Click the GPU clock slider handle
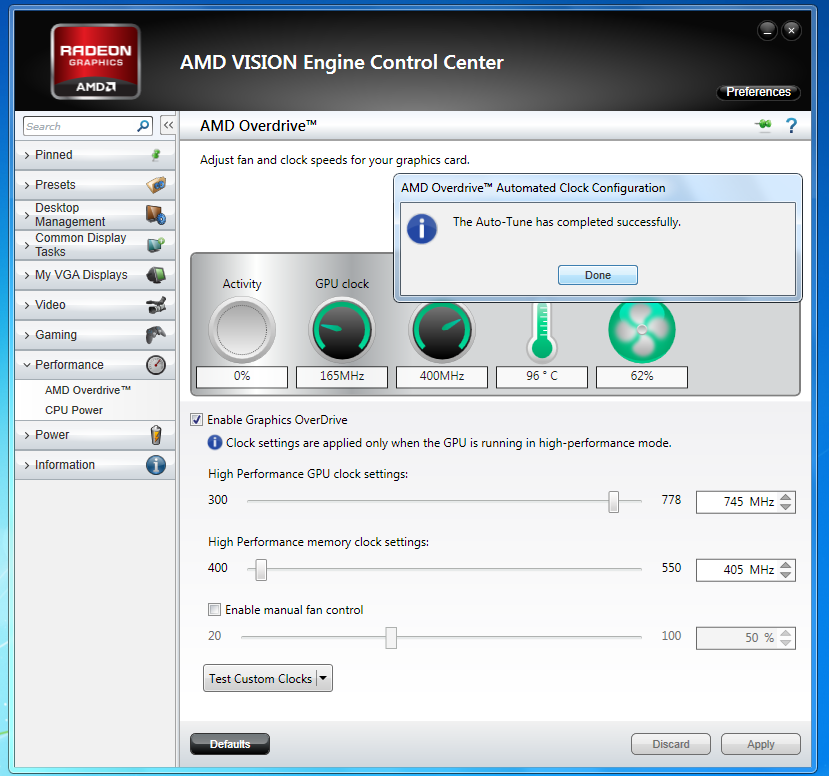 click(613, 501)
